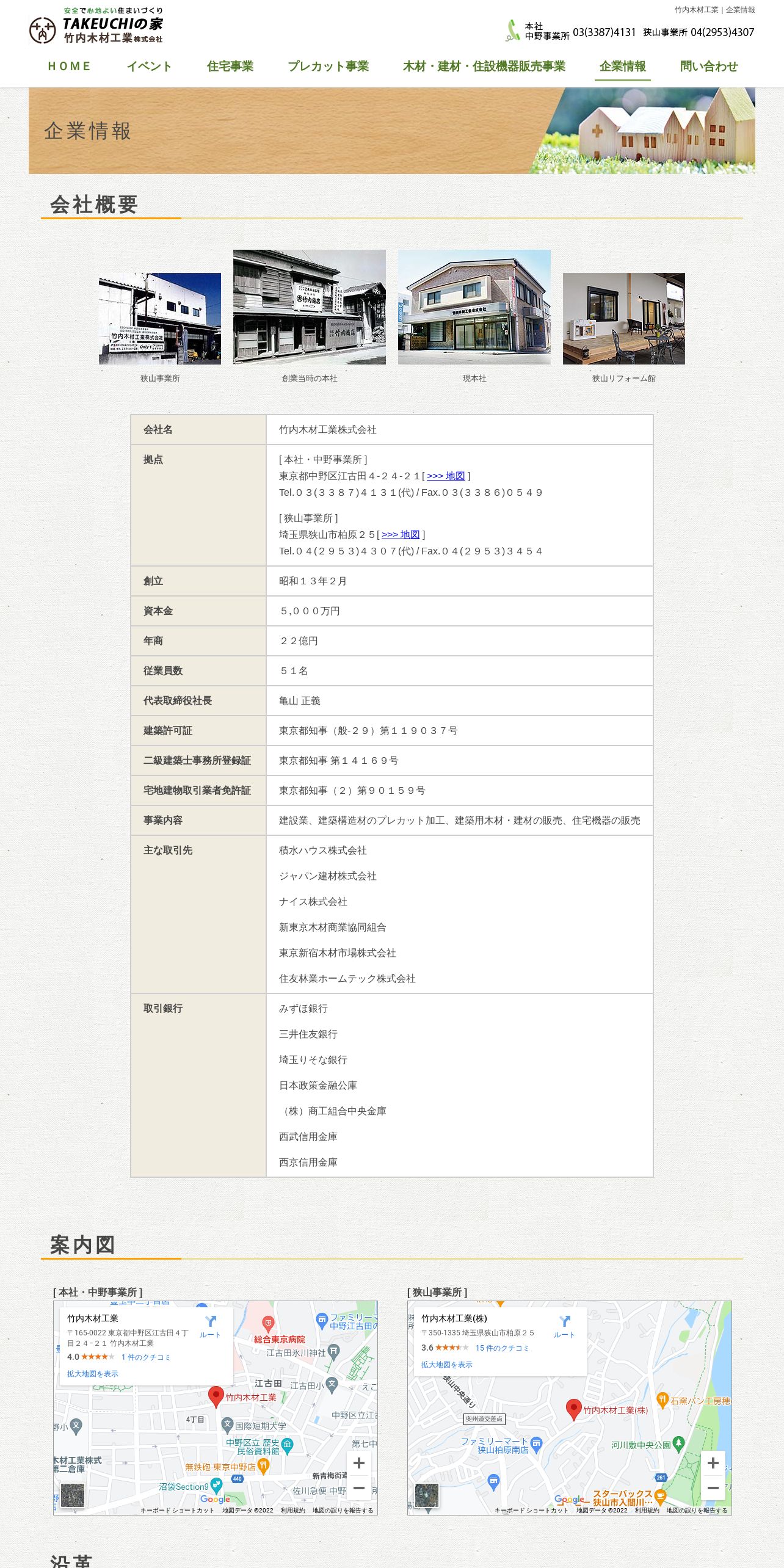Screen dimensions: 784x1568
Task: Click the ５,０００万円 capital value
Action: 310,611
